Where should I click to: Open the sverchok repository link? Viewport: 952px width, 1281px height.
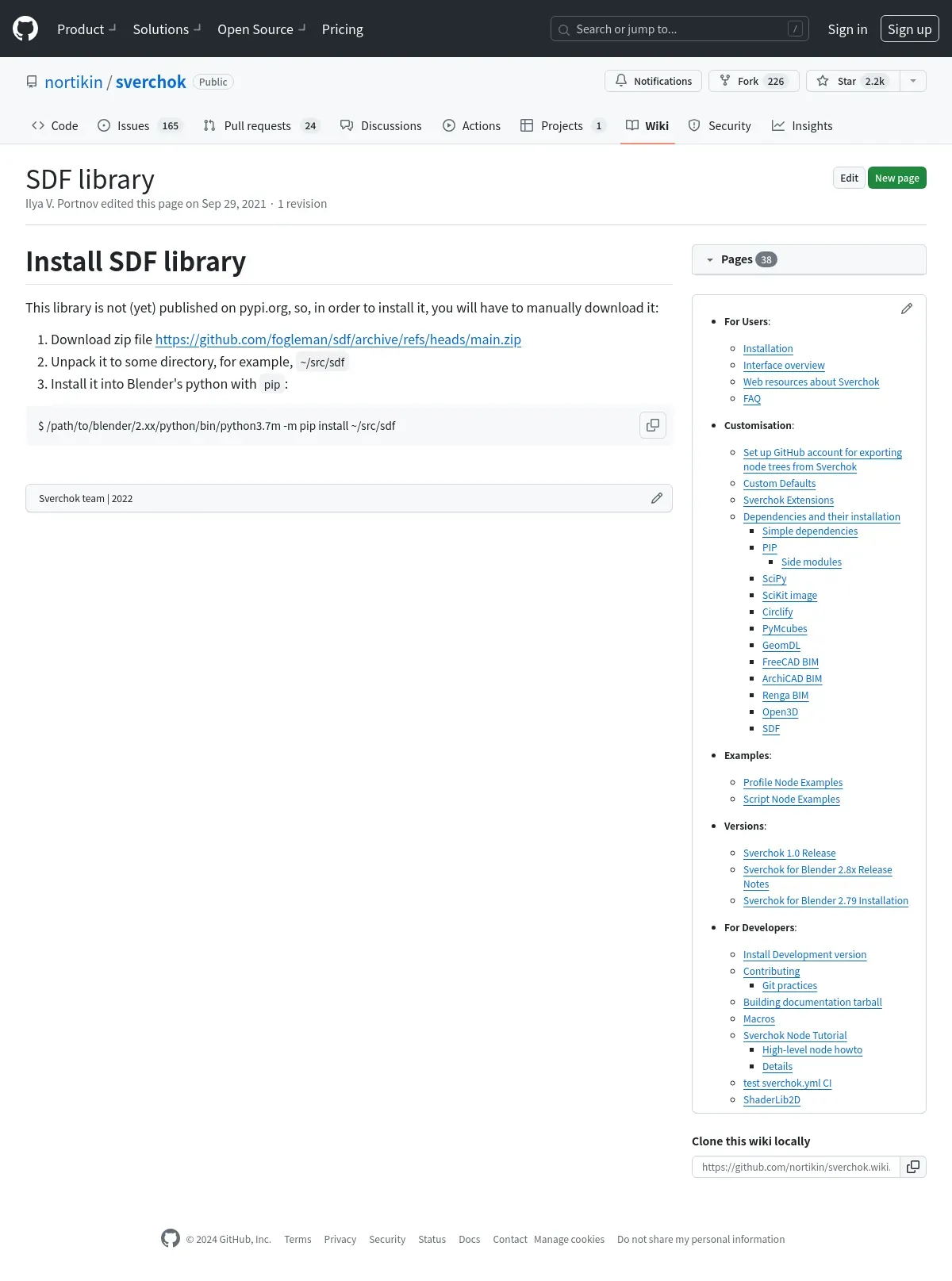pyautogui.click(x=151, y=82)
